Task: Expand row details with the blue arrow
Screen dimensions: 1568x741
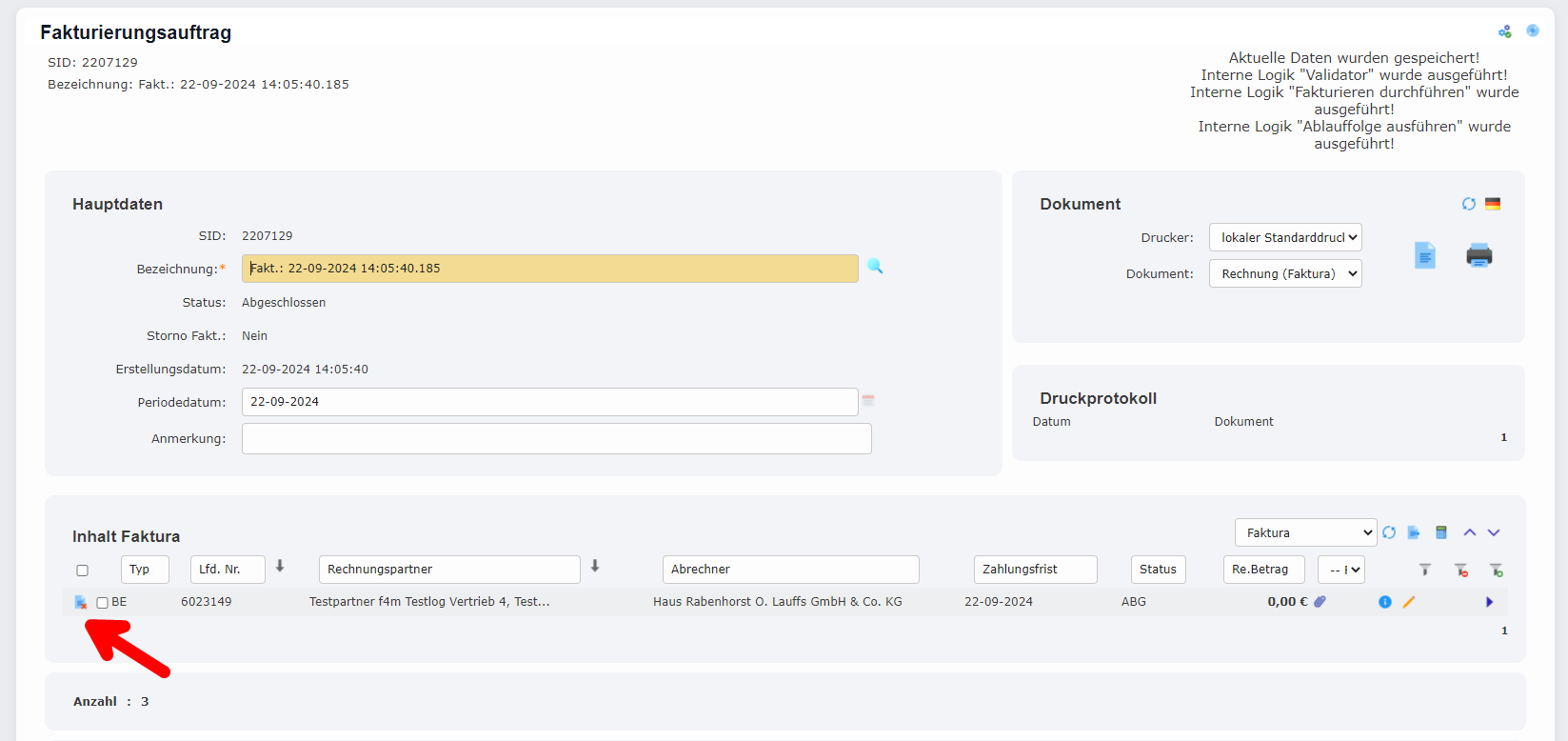Action: tap(1489, 602)
